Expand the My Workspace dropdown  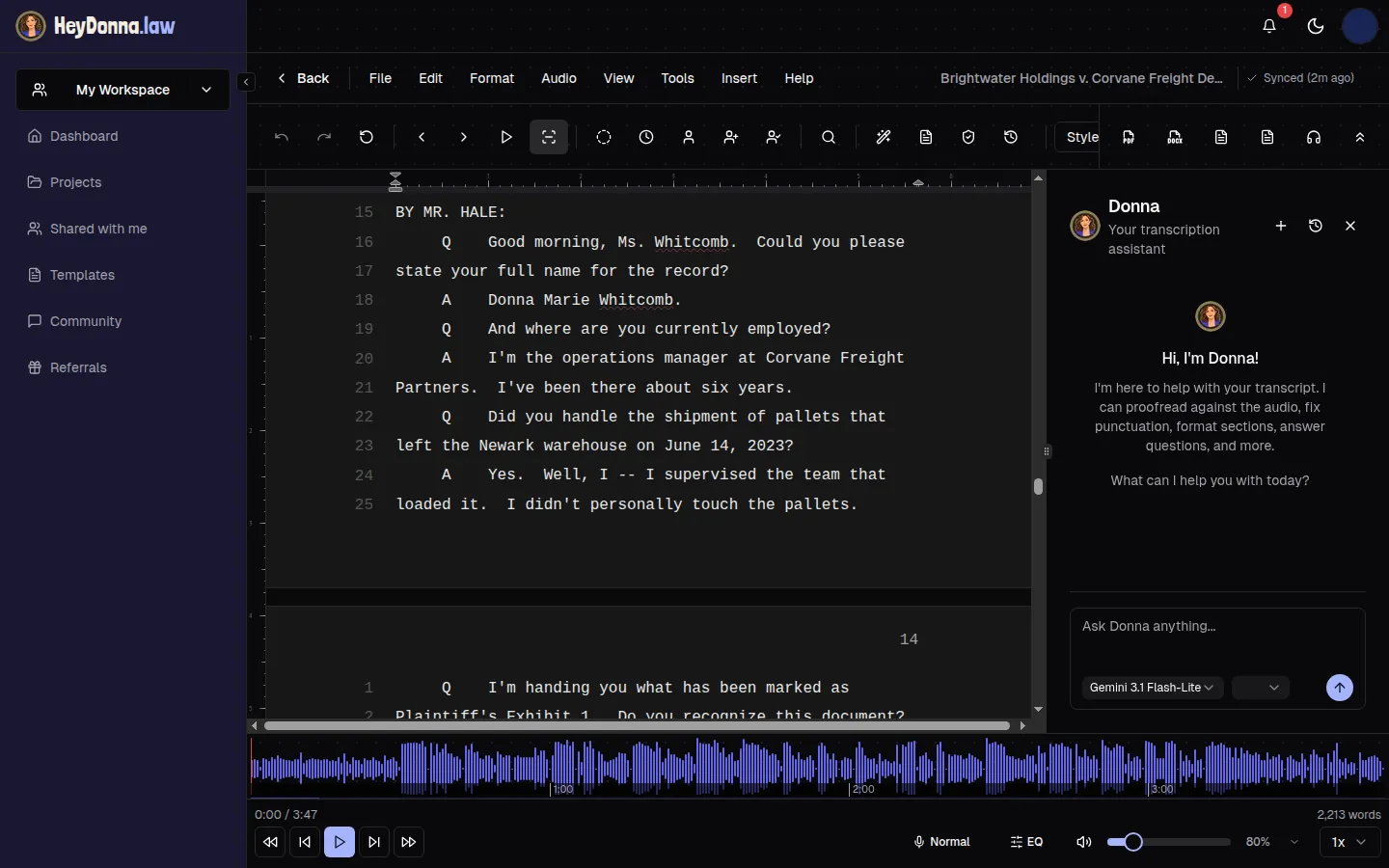(x=123, y=90)
